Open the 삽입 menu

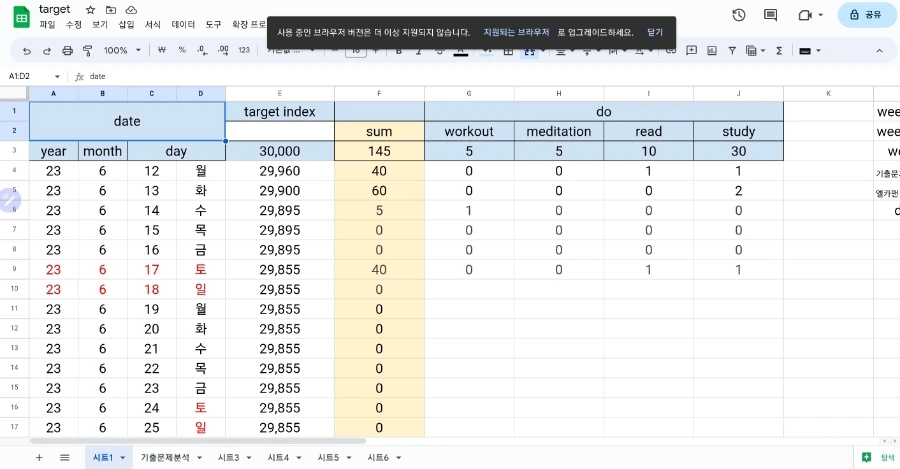tap(126, 25)
